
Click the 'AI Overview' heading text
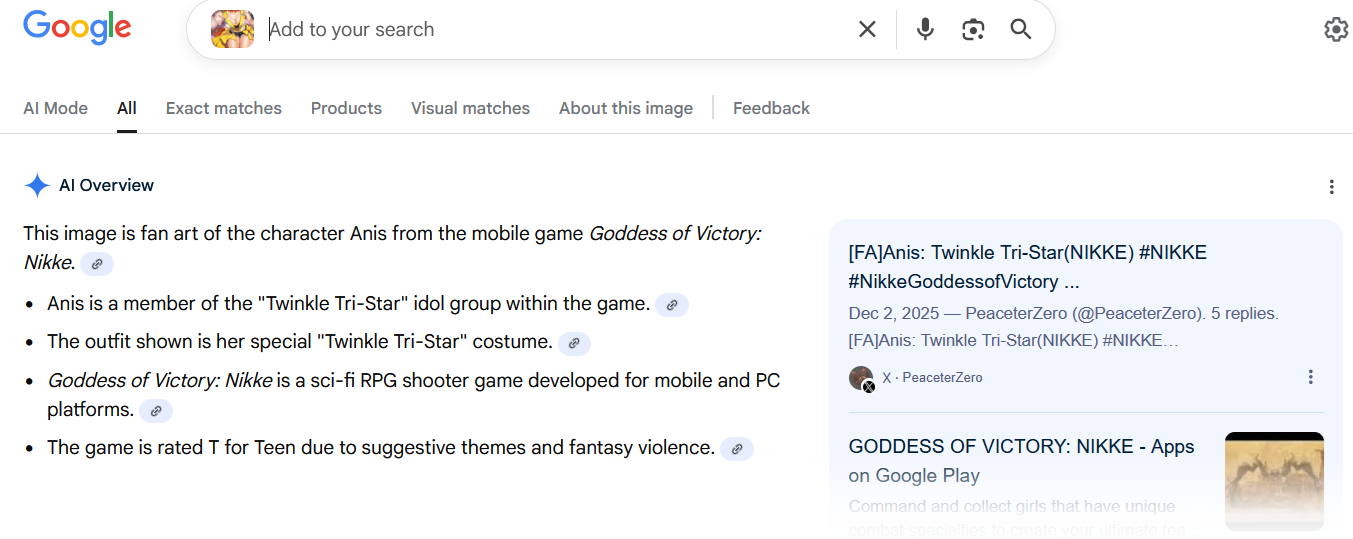coord(106,185)
